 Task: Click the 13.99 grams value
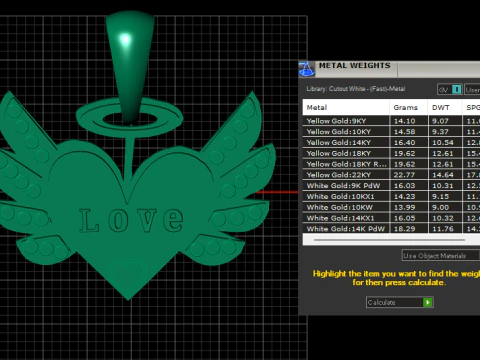[405, 207]
